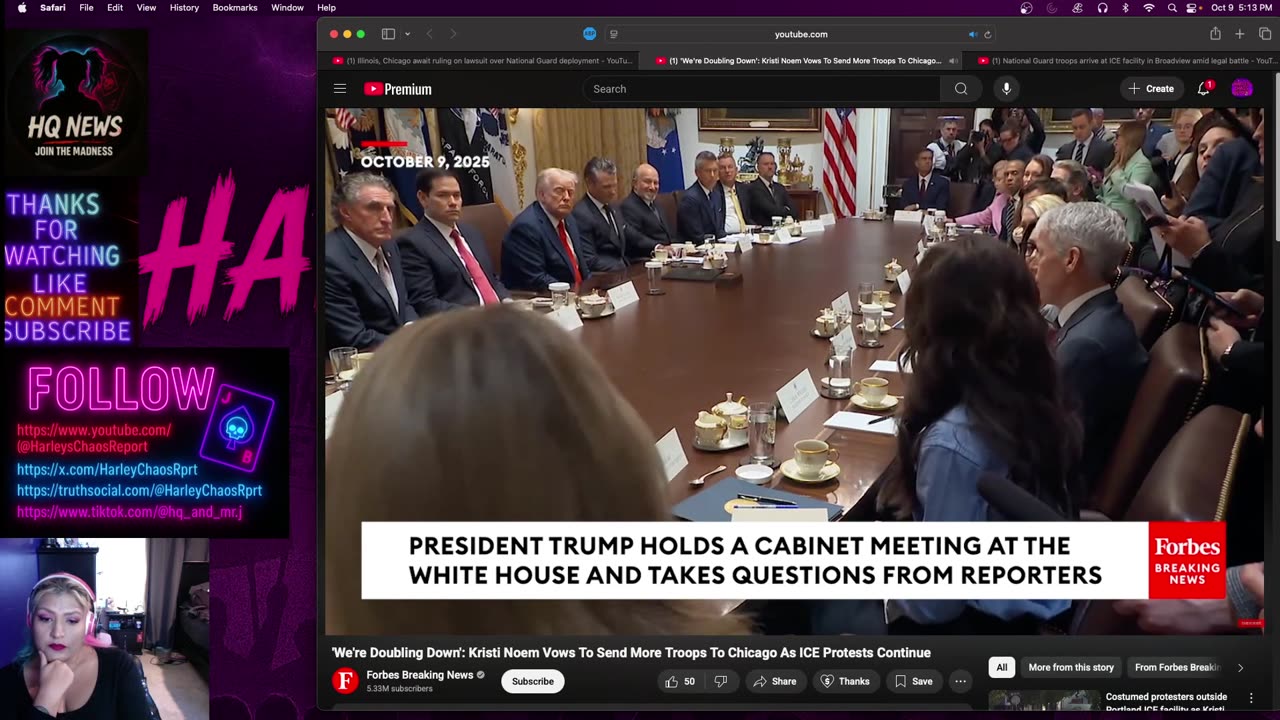Show the Safari tab overview
The width and height of the screenshot is (1280, 720).
coord(1265,34)
